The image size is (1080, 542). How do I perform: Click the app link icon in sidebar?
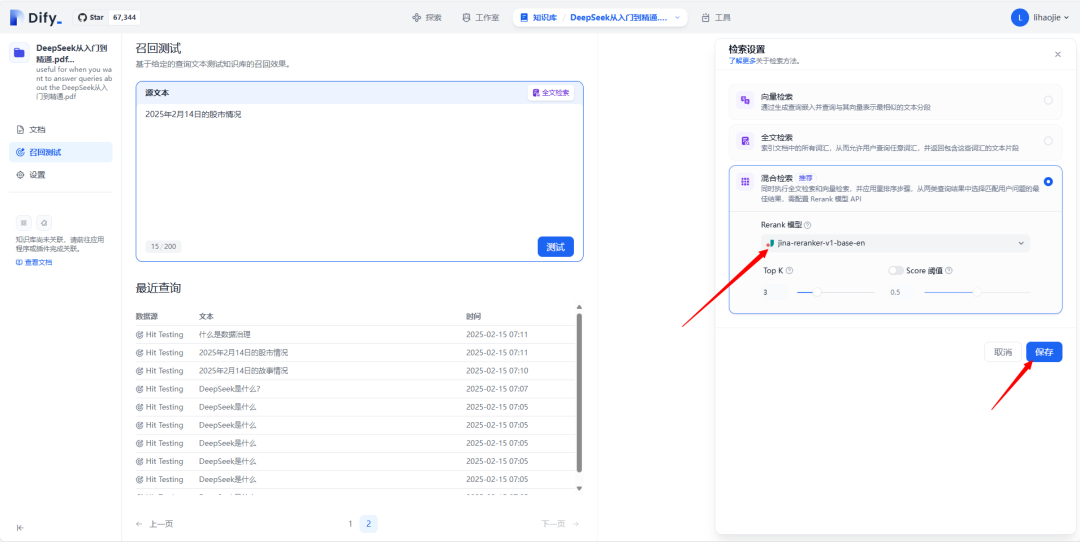(23, 223)
